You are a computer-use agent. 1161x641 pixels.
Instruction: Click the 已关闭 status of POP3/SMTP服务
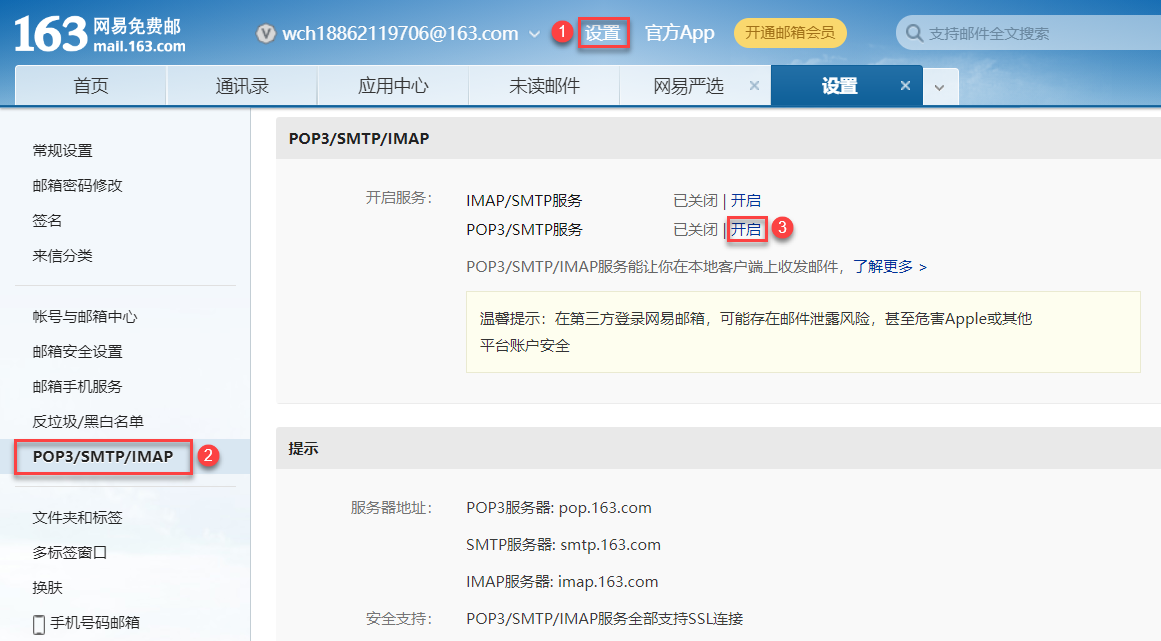click(695, 229)
